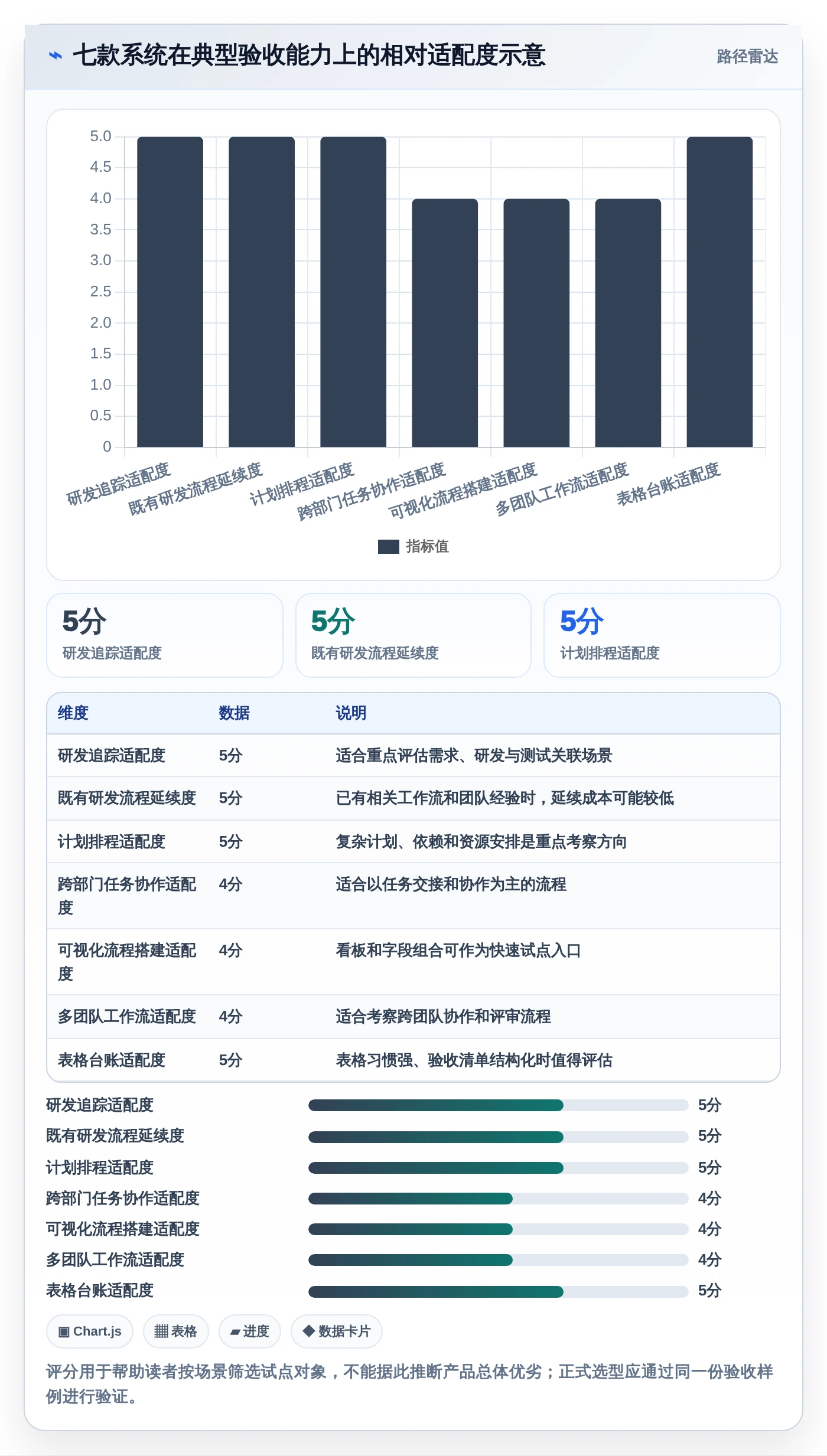
Task: Click the 跨部门任务协作适配度 progress bar
Action: pyautogui.click(x=499, y=1199)
